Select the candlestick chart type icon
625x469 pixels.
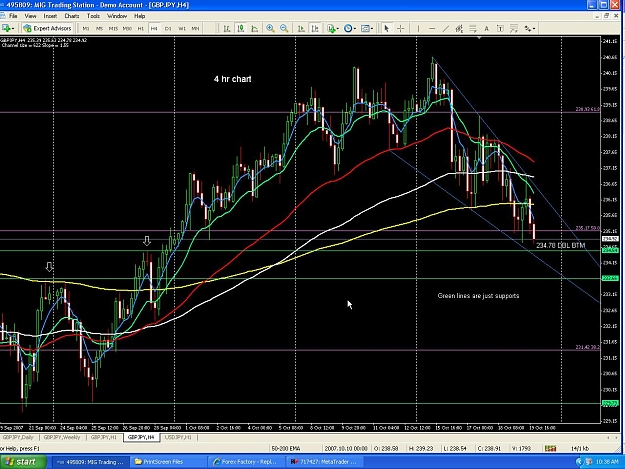coord(240,28)
